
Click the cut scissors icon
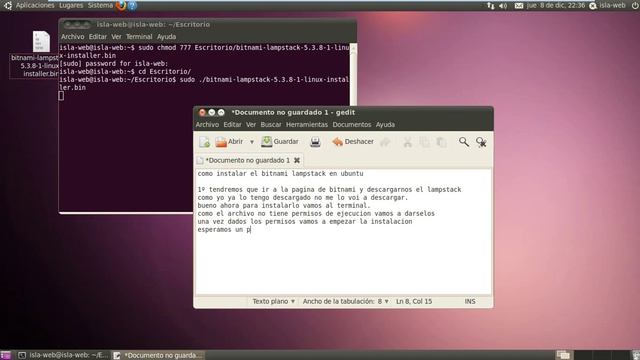click(407, 142)
